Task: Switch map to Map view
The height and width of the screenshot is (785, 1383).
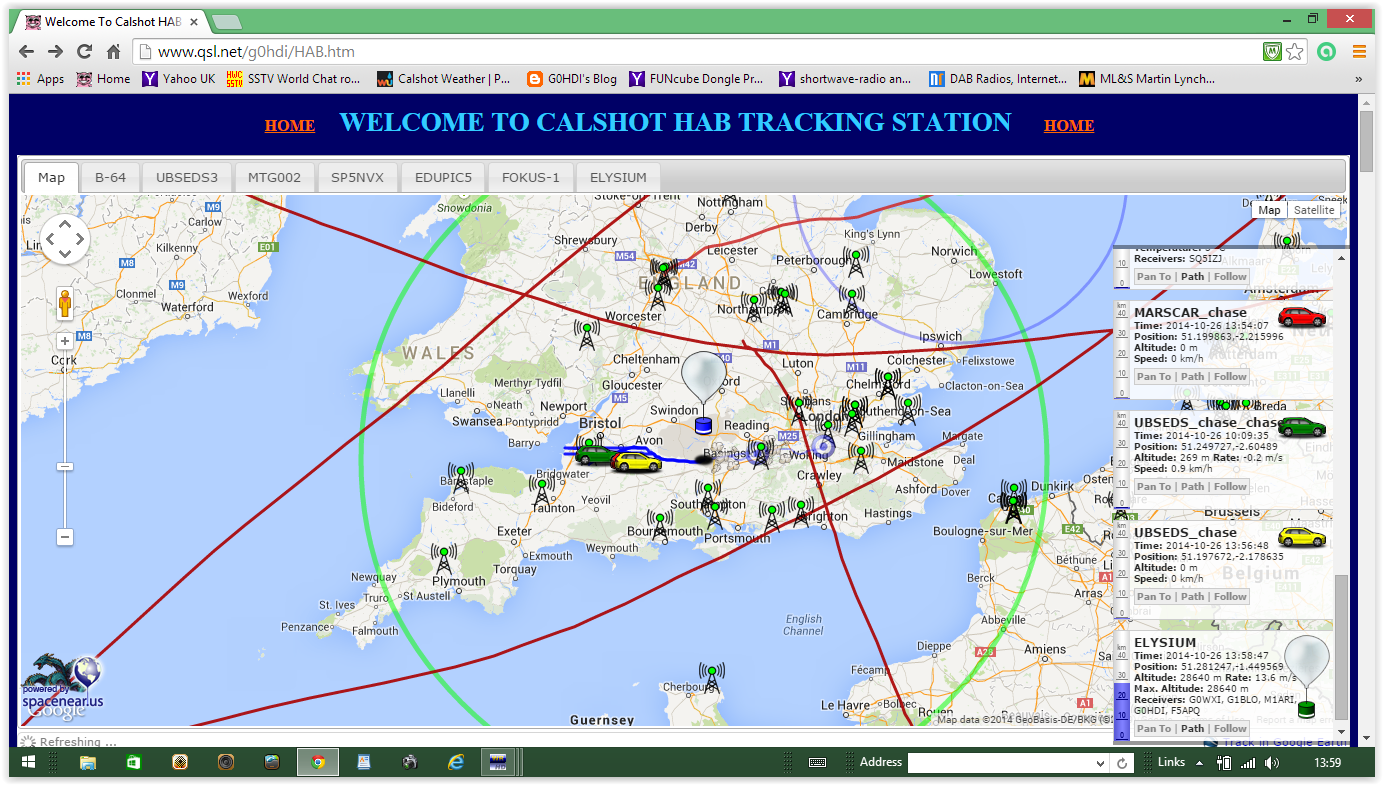Action: [x=1269, y=210]
